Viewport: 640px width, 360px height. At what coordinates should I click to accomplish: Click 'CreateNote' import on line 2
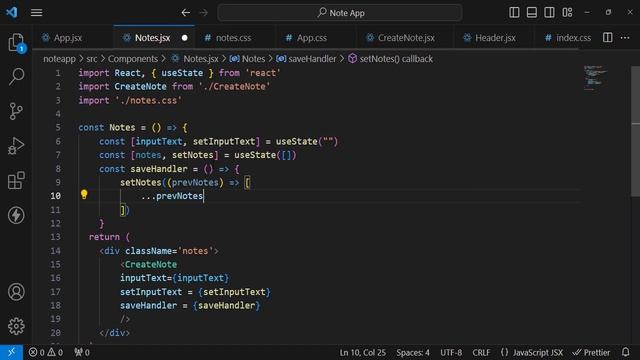point(140,87)
